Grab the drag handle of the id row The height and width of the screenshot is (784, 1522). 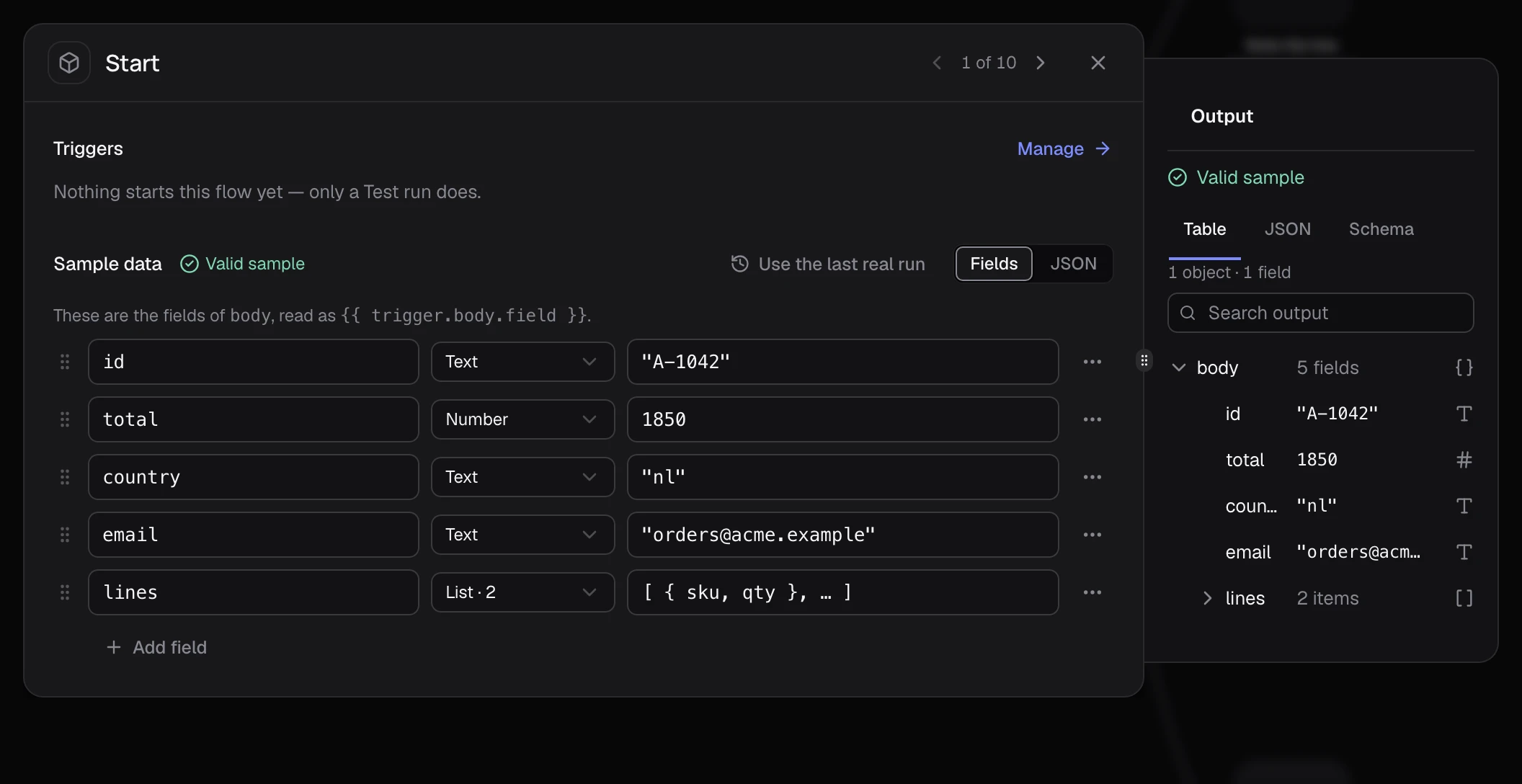pos(65,362)
